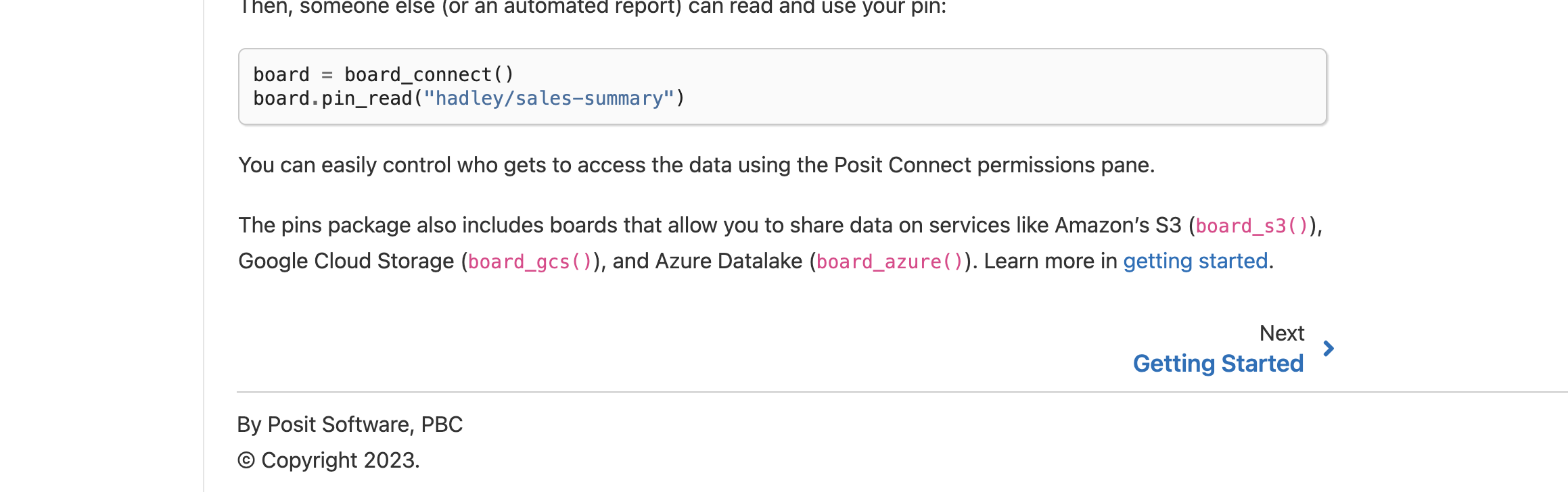Click the "© Copyright 2023." footer line

point(329,460)
